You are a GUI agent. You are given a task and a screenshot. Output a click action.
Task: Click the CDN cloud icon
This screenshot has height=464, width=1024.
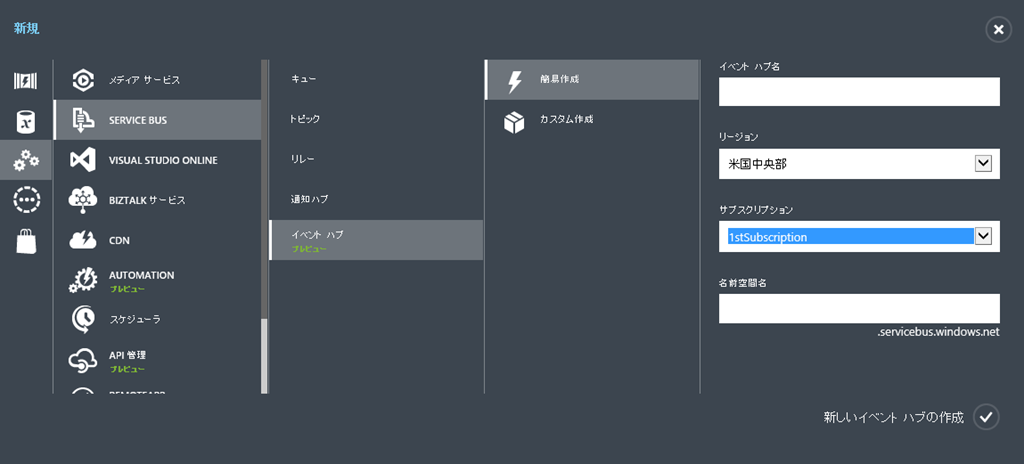coord(83,240)
